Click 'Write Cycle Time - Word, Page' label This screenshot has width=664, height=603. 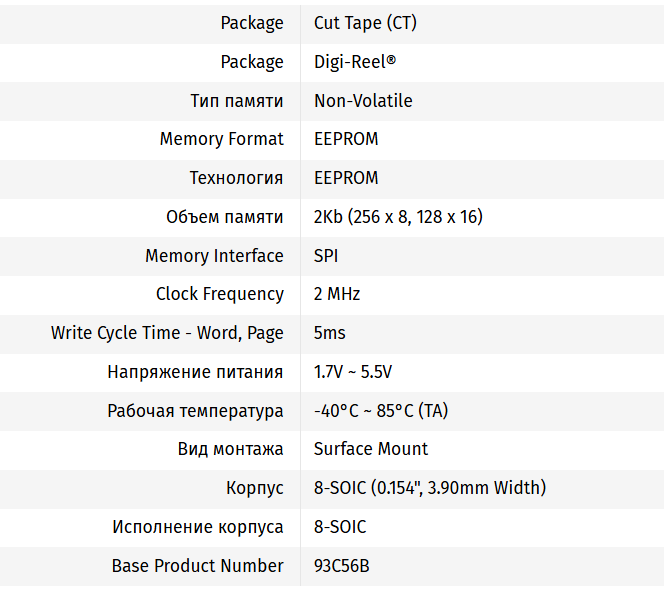pos(167,333)
